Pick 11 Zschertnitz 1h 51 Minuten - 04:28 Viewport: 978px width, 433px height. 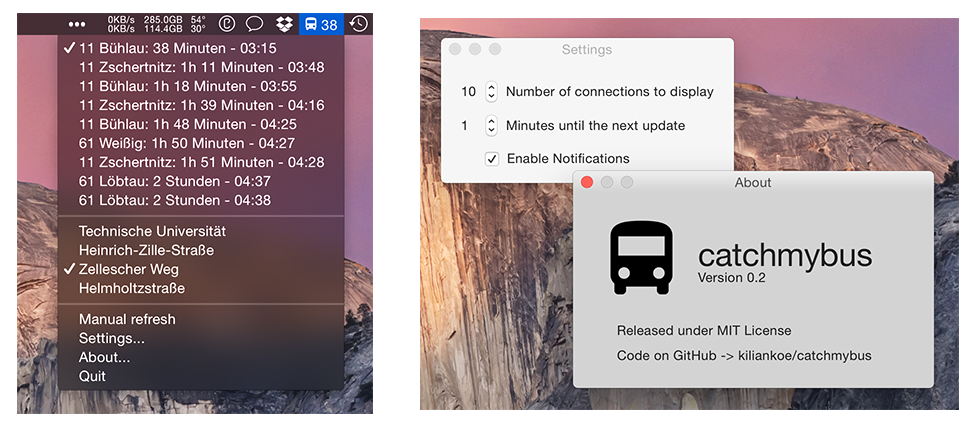[x=201, y=162]
